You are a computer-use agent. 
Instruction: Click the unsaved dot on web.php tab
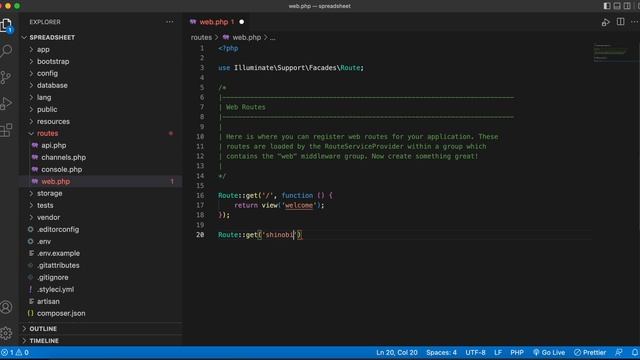point(242,22)
